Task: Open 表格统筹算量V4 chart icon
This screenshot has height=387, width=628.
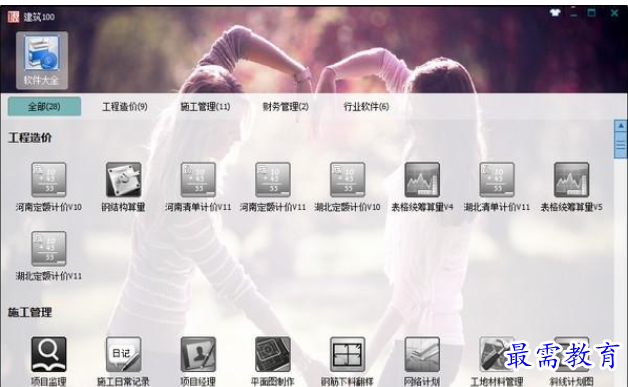Action: point(422,180)
